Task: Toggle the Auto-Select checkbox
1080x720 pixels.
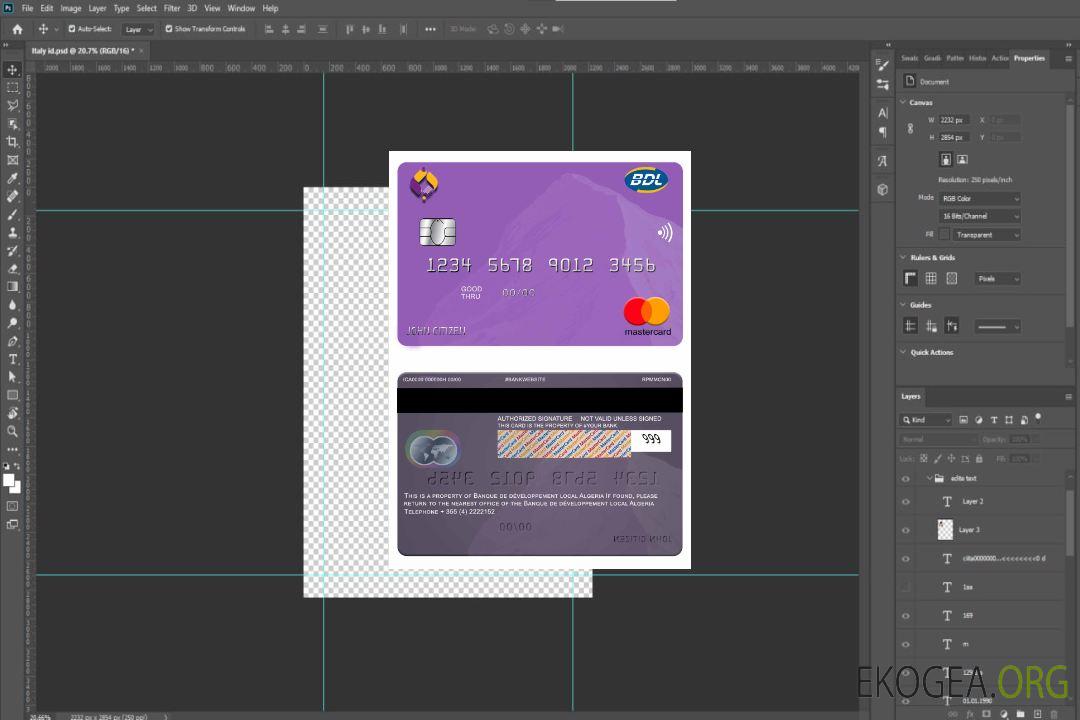Action: 72,29
